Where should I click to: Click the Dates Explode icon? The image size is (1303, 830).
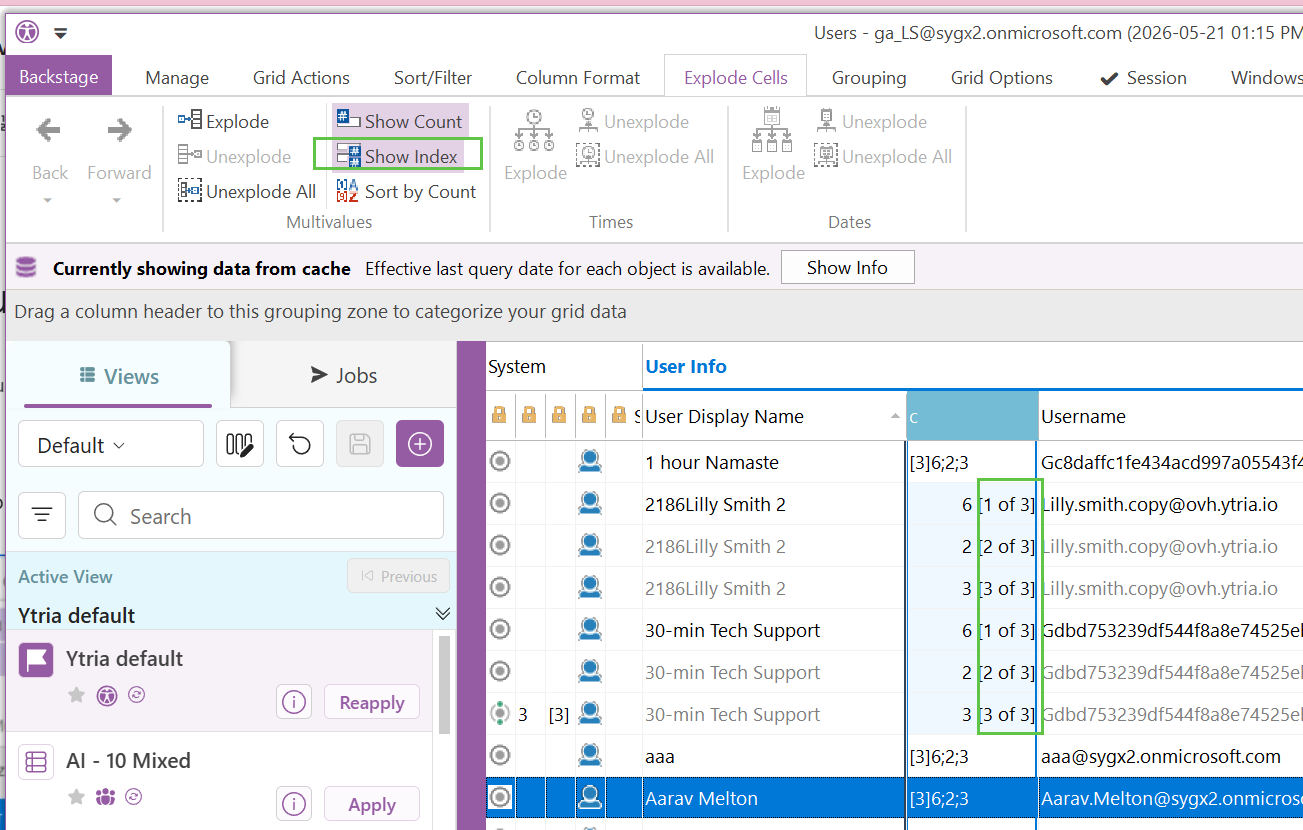(x=772, y=131)
